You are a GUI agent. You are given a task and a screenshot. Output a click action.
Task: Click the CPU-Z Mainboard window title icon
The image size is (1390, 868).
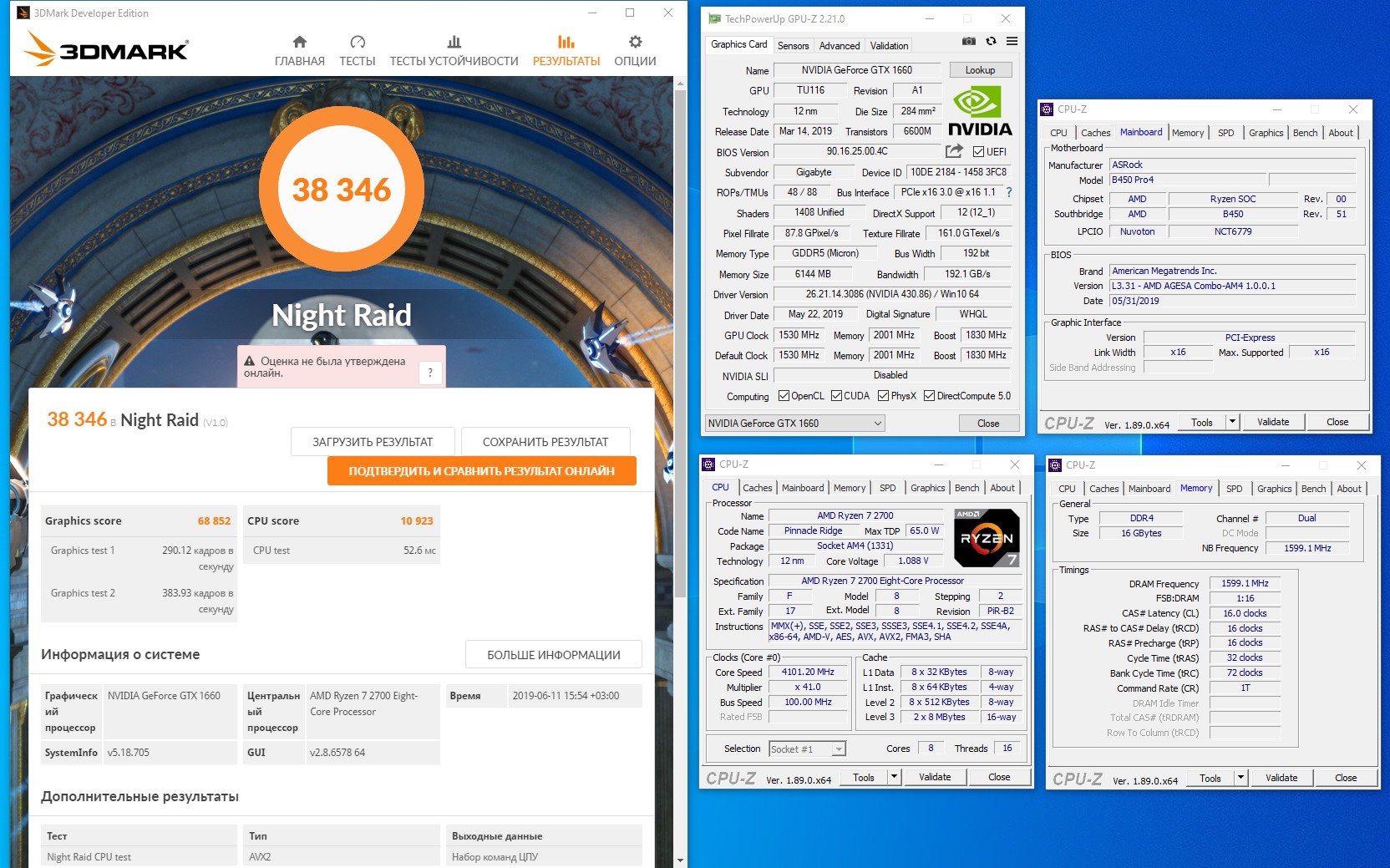[1047, 109]
